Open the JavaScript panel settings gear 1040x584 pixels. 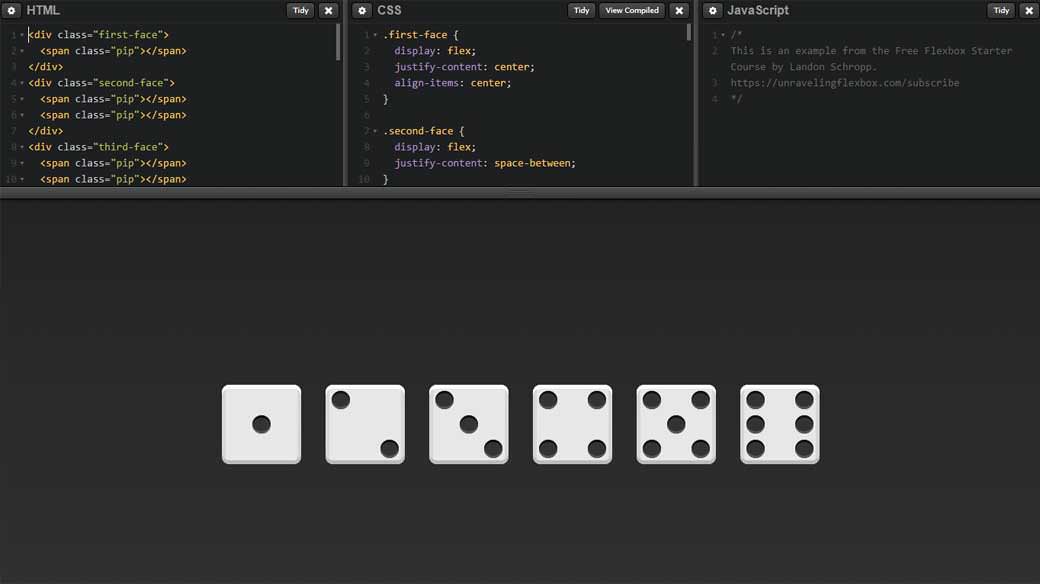coord(712,10)
